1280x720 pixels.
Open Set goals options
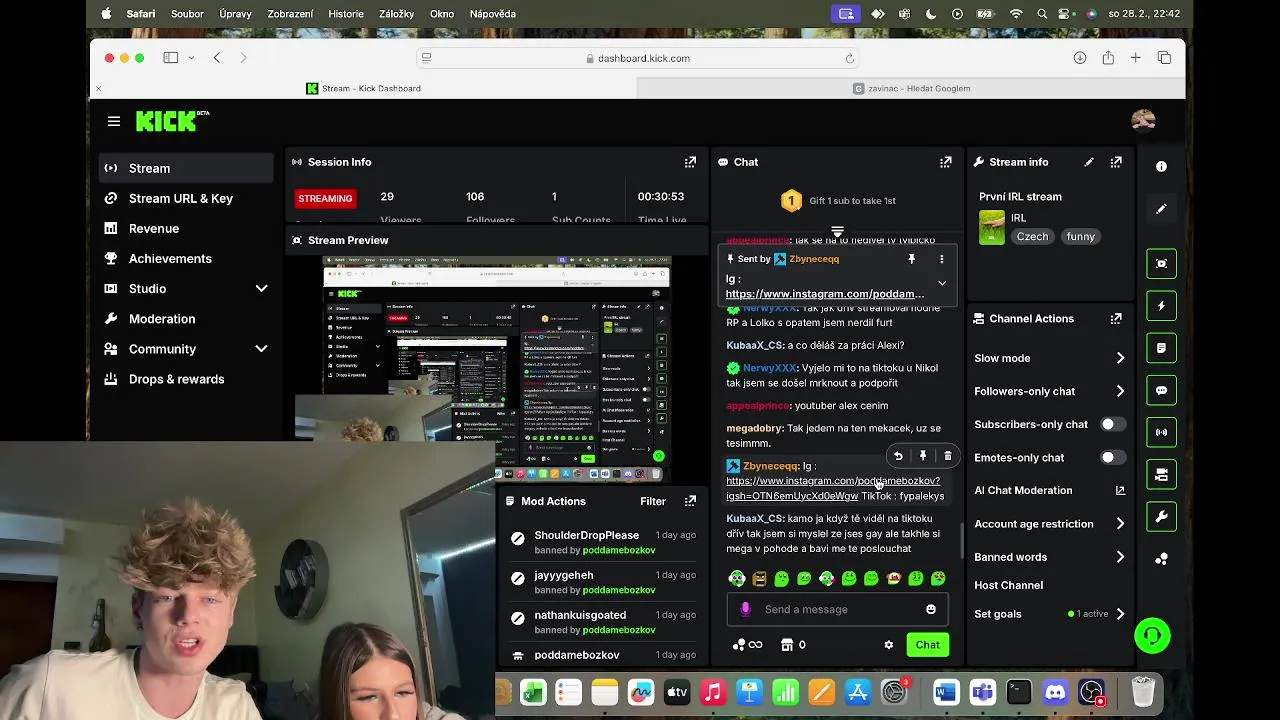(1050, 614)
